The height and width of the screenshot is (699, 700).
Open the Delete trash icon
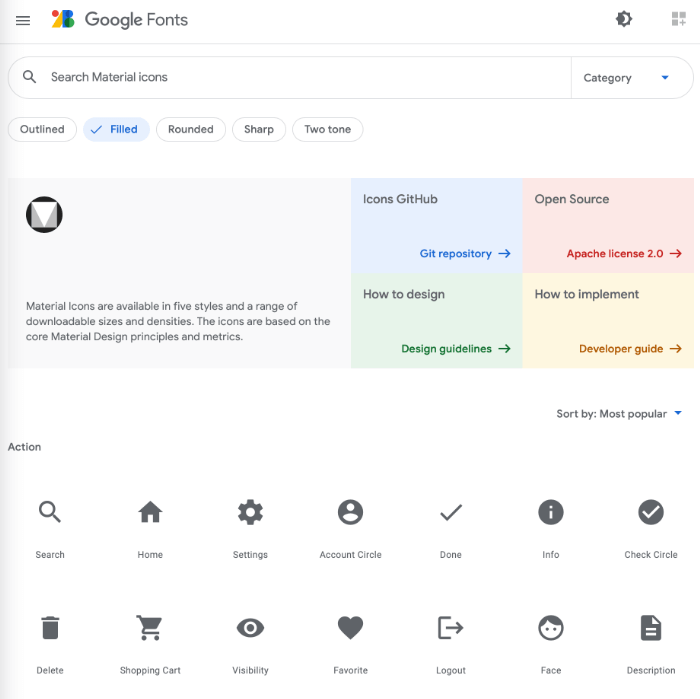pyautogui.click(x=50, y=628)
